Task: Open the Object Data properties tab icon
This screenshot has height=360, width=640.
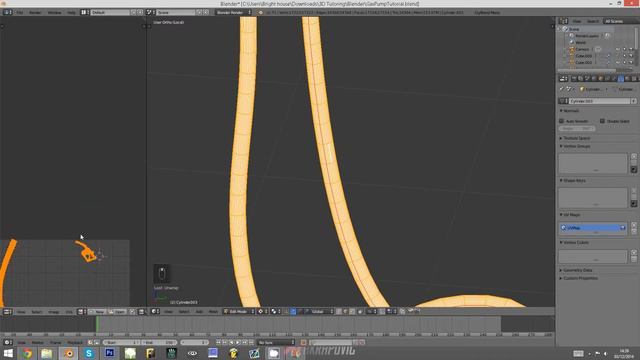Action: tap(621, 79)
